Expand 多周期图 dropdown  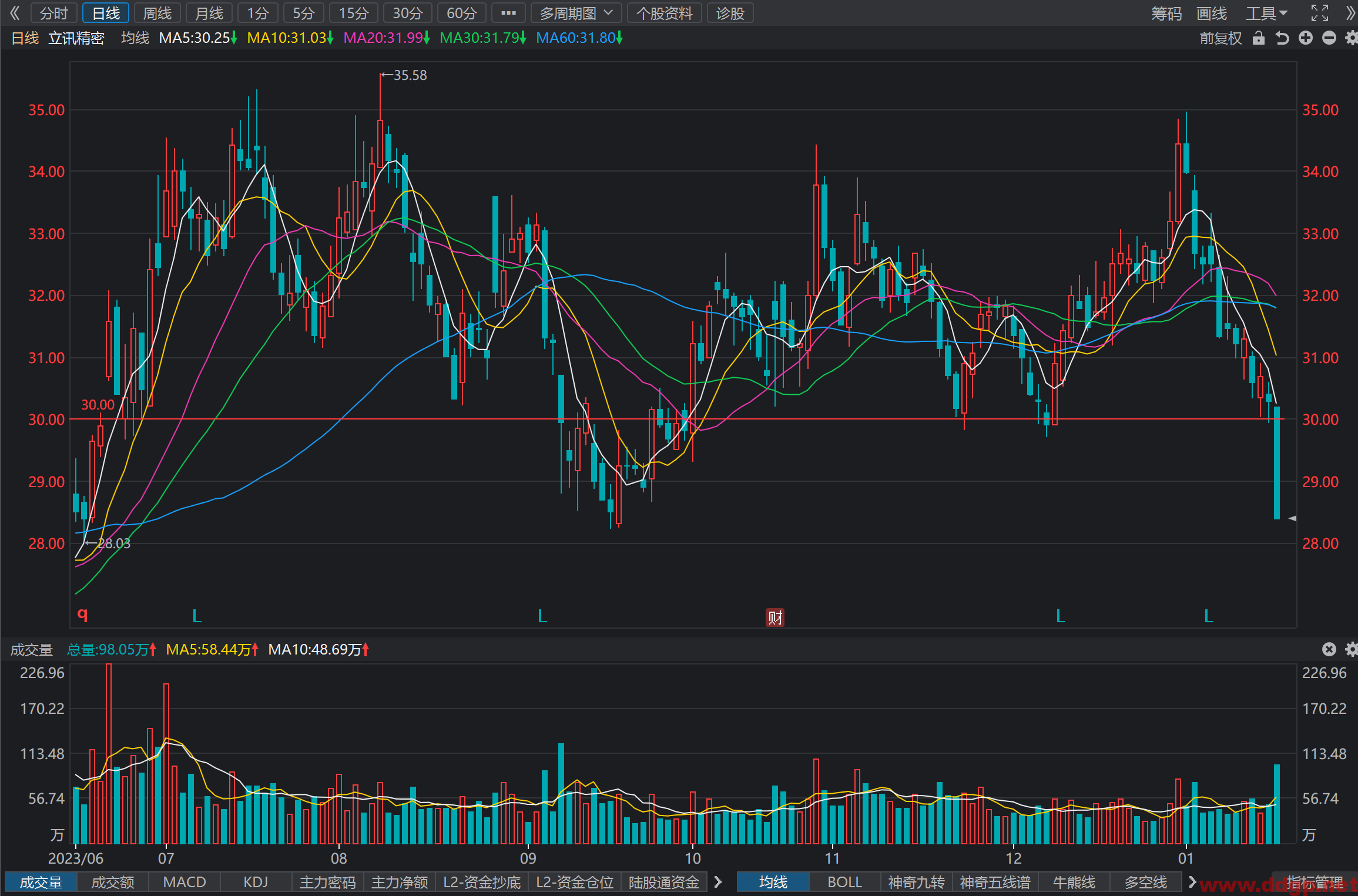[576, 13]
